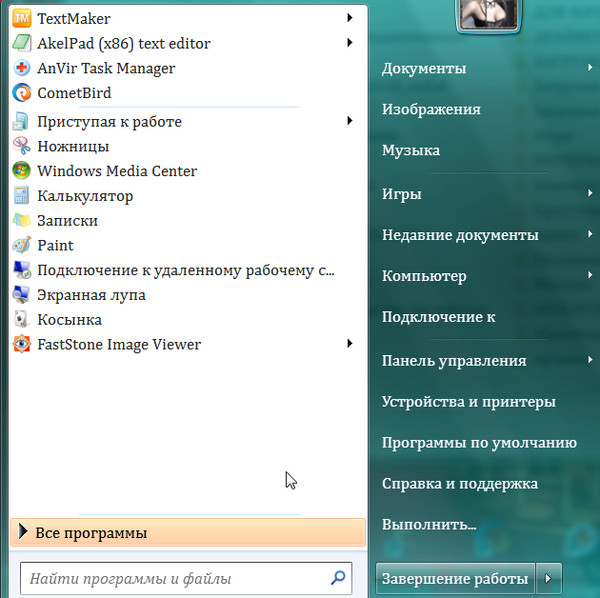
Task: Open shutdown options arrow next to Завершение работы
Action: 549,578
